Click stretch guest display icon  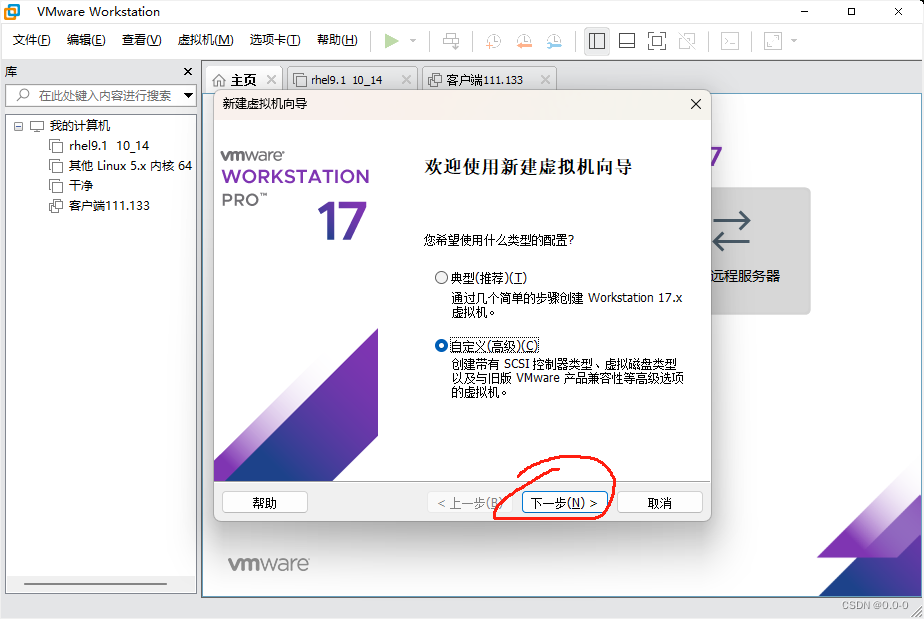point(773,41)
